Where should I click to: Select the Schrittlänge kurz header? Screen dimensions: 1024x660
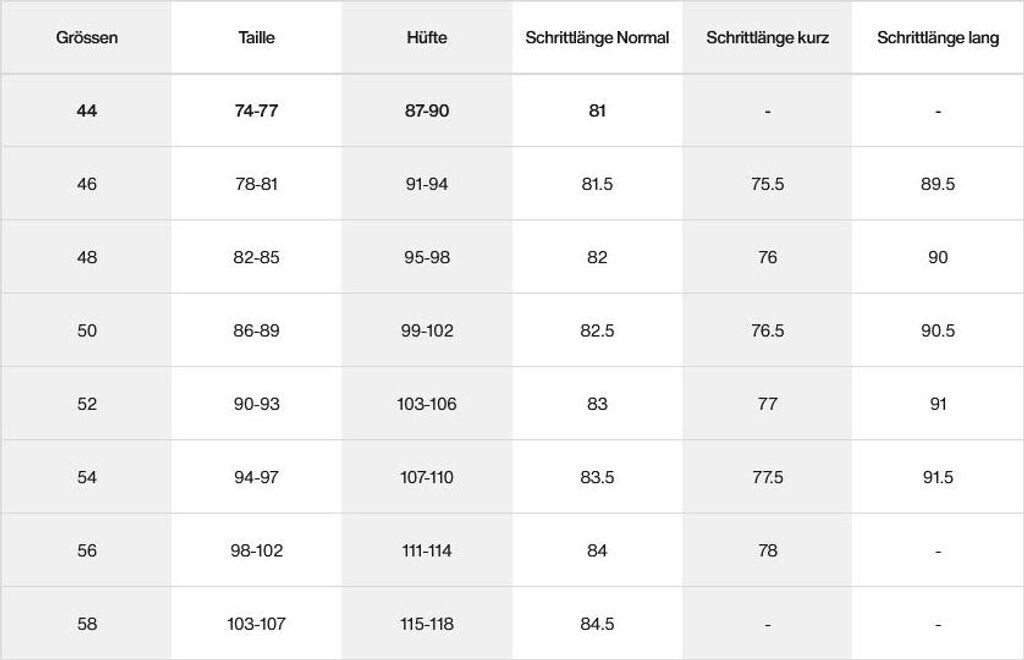[767, 38]
